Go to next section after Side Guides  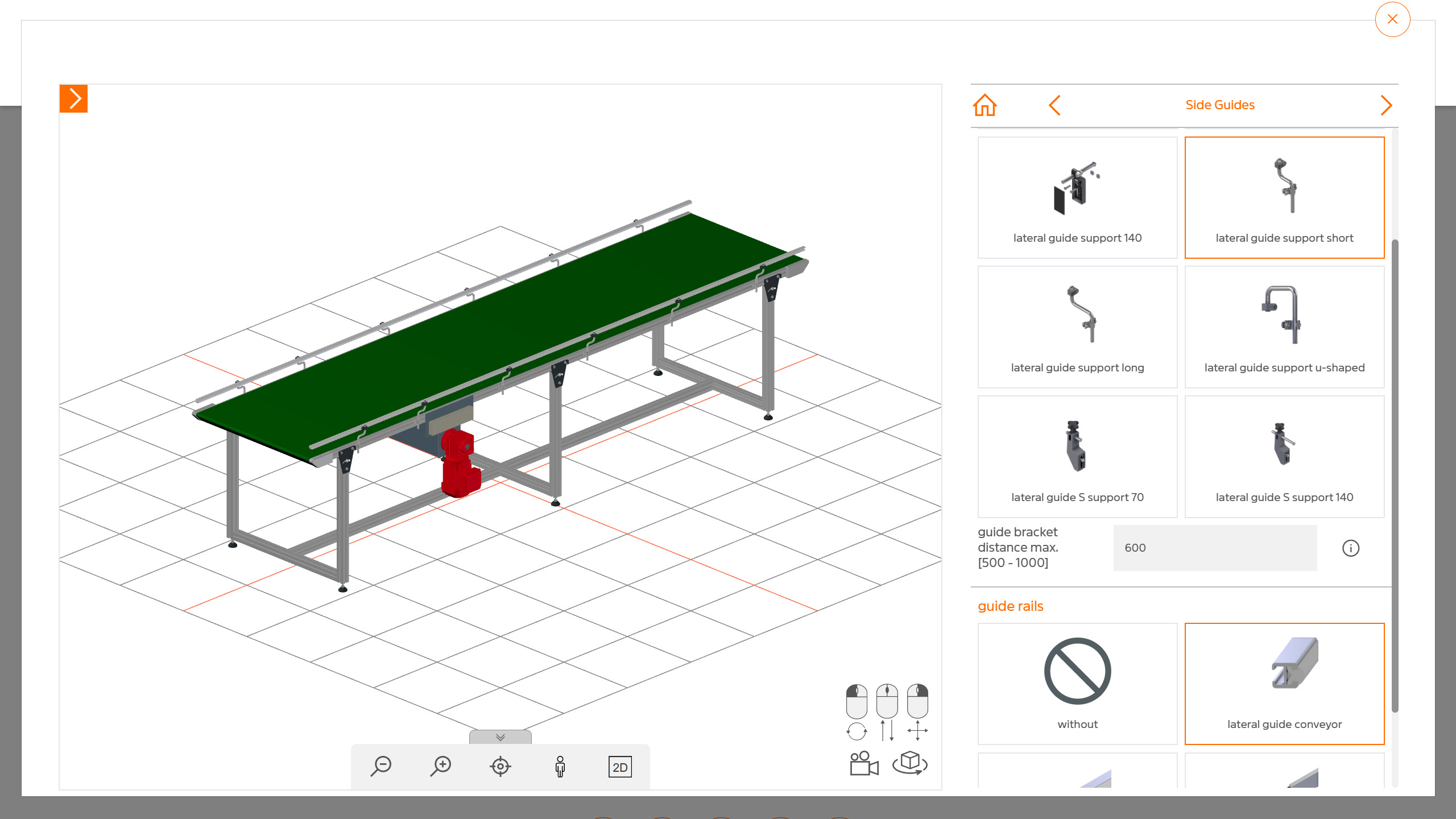tap(1386, 105)
